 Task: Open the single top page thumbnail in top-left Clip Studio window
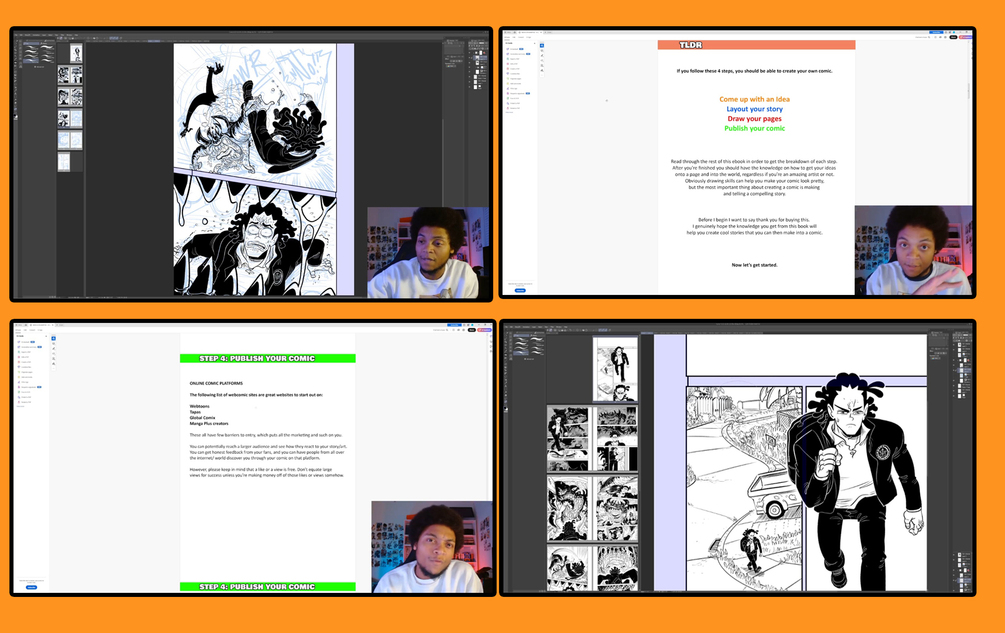coord(76,53)
